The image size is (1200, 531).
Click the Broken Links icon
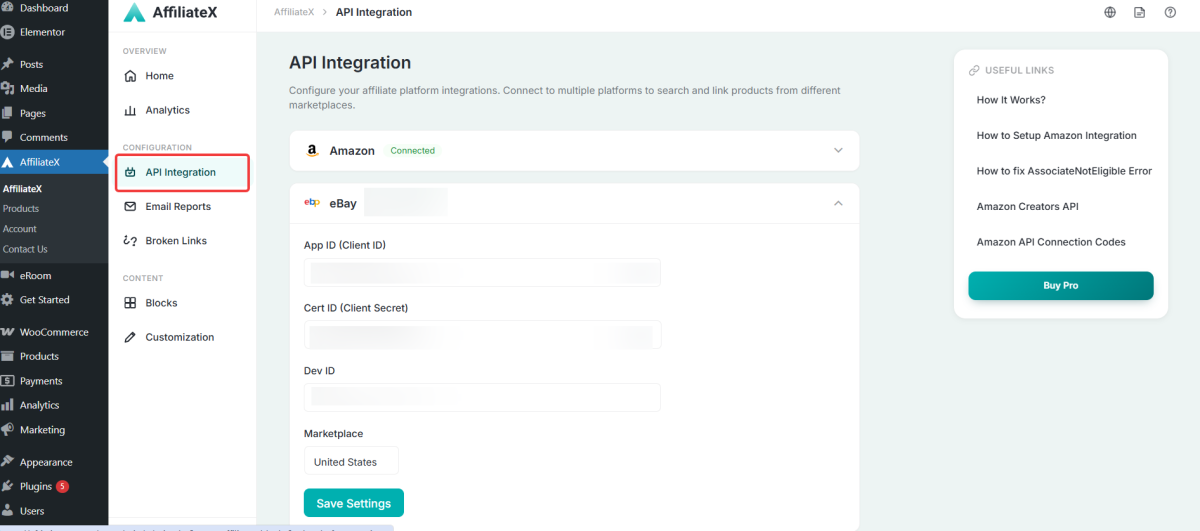pyautogui.click(x=130, y=241)
